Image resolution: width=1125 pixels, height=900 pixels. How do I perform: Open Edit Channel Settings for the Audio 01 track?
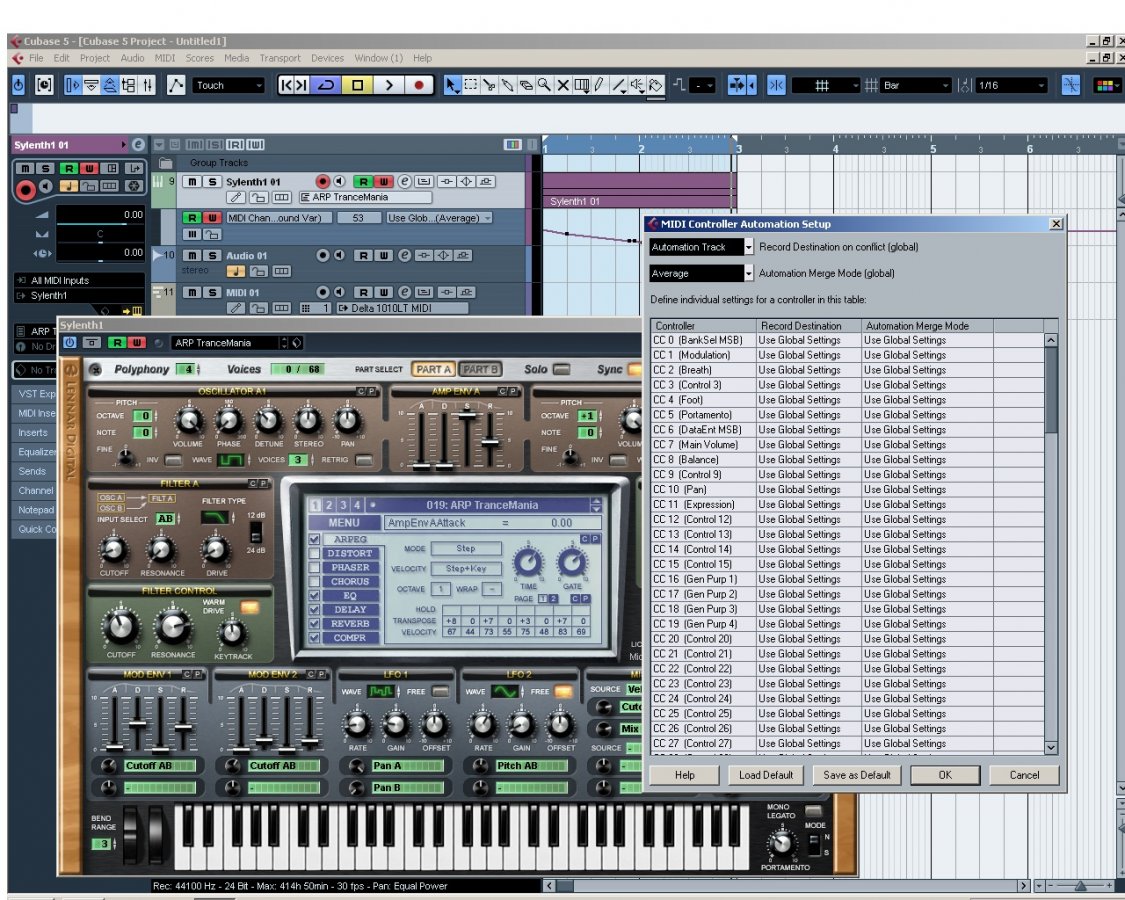point(405,256)
